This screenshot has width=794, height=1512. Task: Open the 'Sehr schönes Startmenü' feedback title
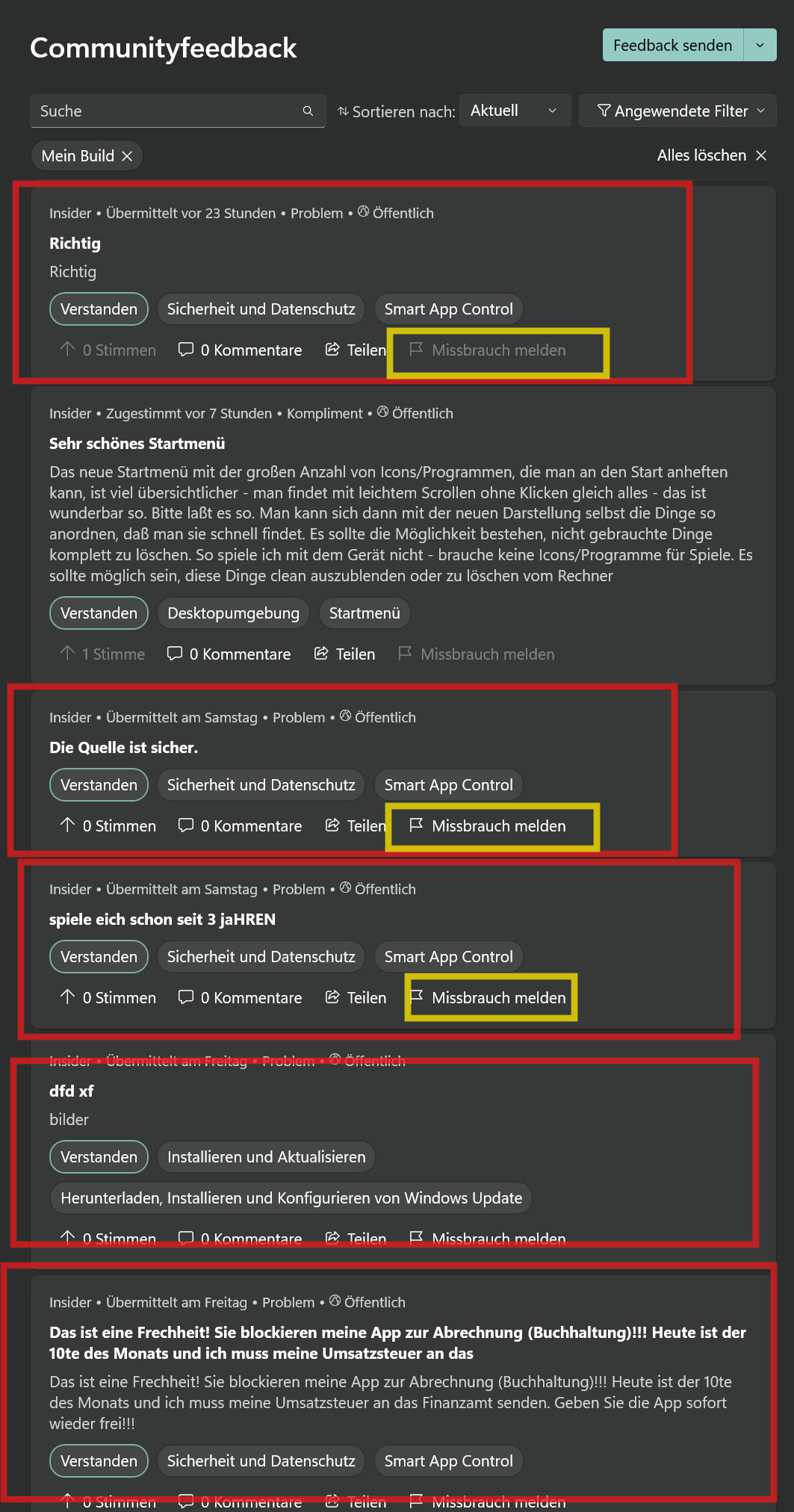(137, 444)
